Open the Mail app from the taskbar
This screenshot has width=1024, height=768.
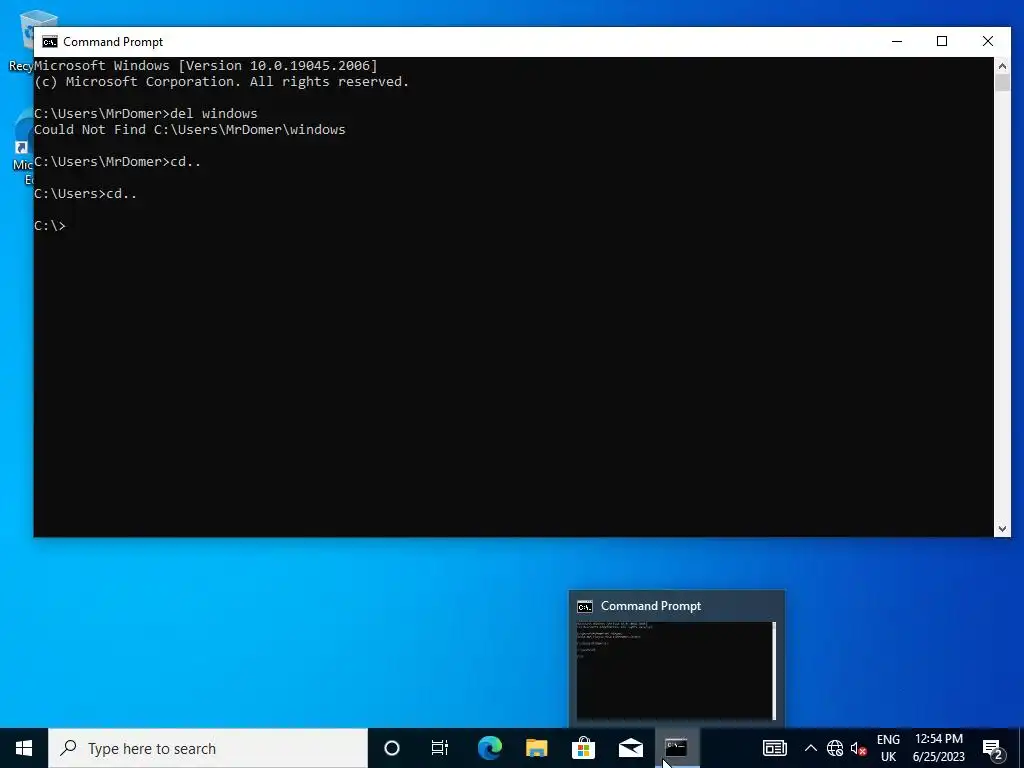click(630, 748)
